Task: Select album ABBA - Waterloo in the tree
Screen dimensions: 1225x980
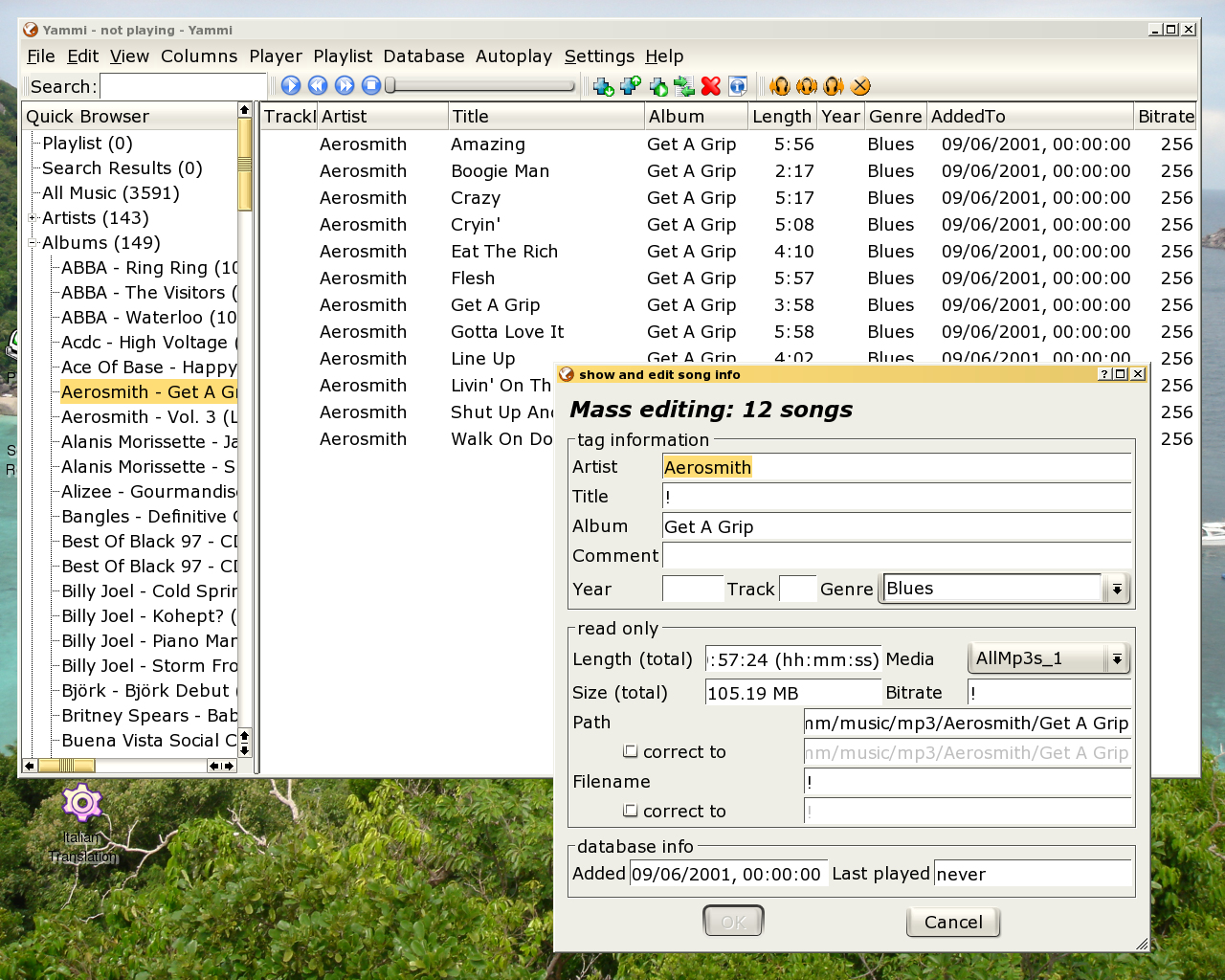Action: click(x=148, y=318)
